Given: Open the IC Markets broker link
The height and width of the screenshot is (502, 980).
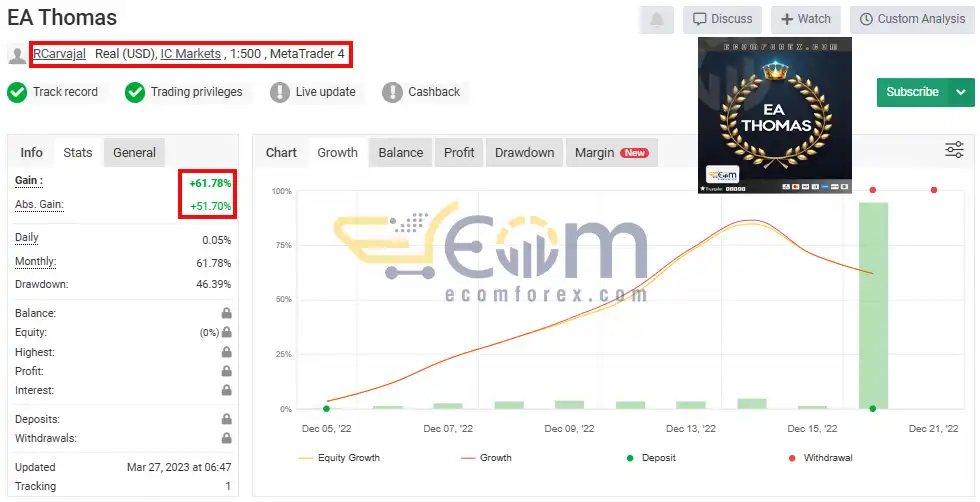Looking at the screenshot, I should 191,54.
